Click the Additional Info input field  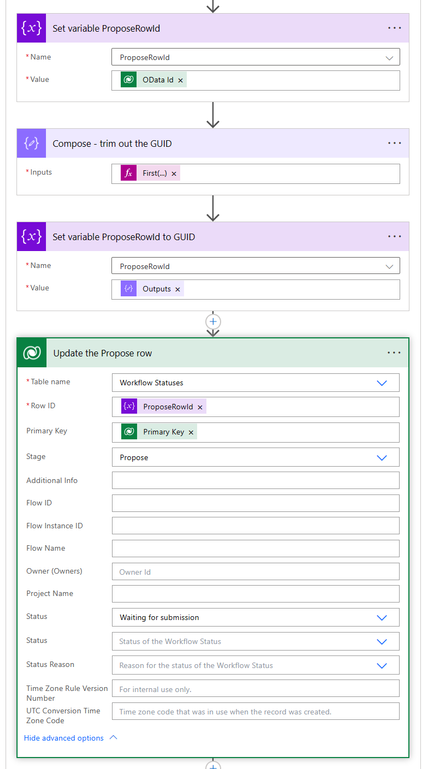point(255,481)
